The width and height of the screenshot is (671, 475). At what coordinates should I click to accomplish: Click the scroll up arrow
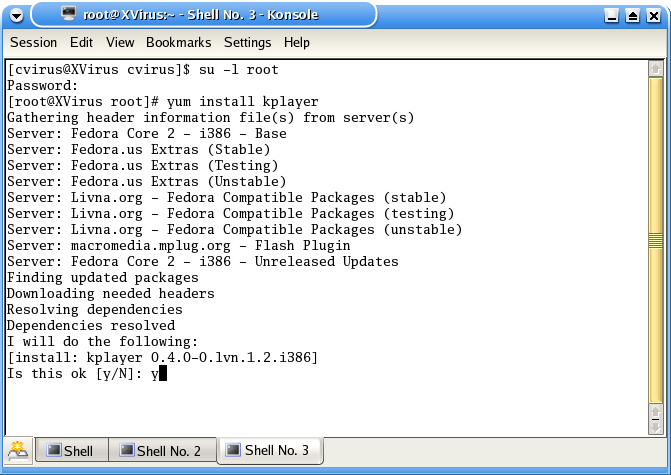pyautogui.click(x=655, y=68)
